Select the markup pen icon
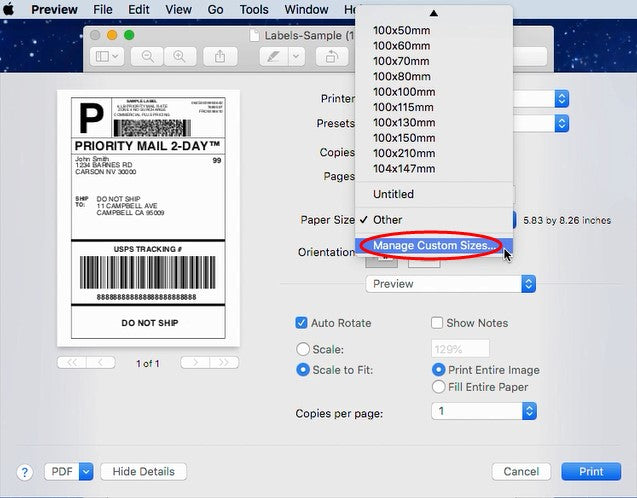Viewport: 637px width, 498px height. coord(271,57)
